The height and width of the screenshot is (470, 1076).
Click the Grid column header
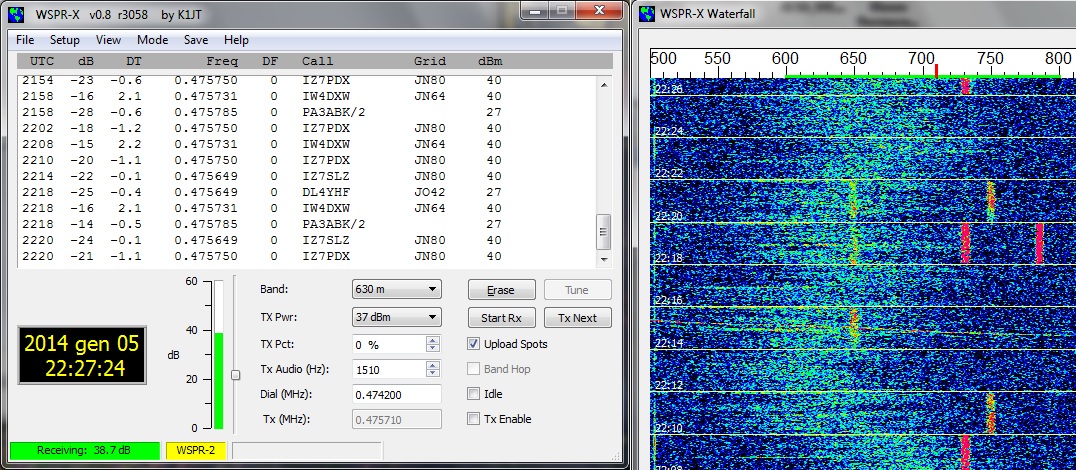coord(430,62)
